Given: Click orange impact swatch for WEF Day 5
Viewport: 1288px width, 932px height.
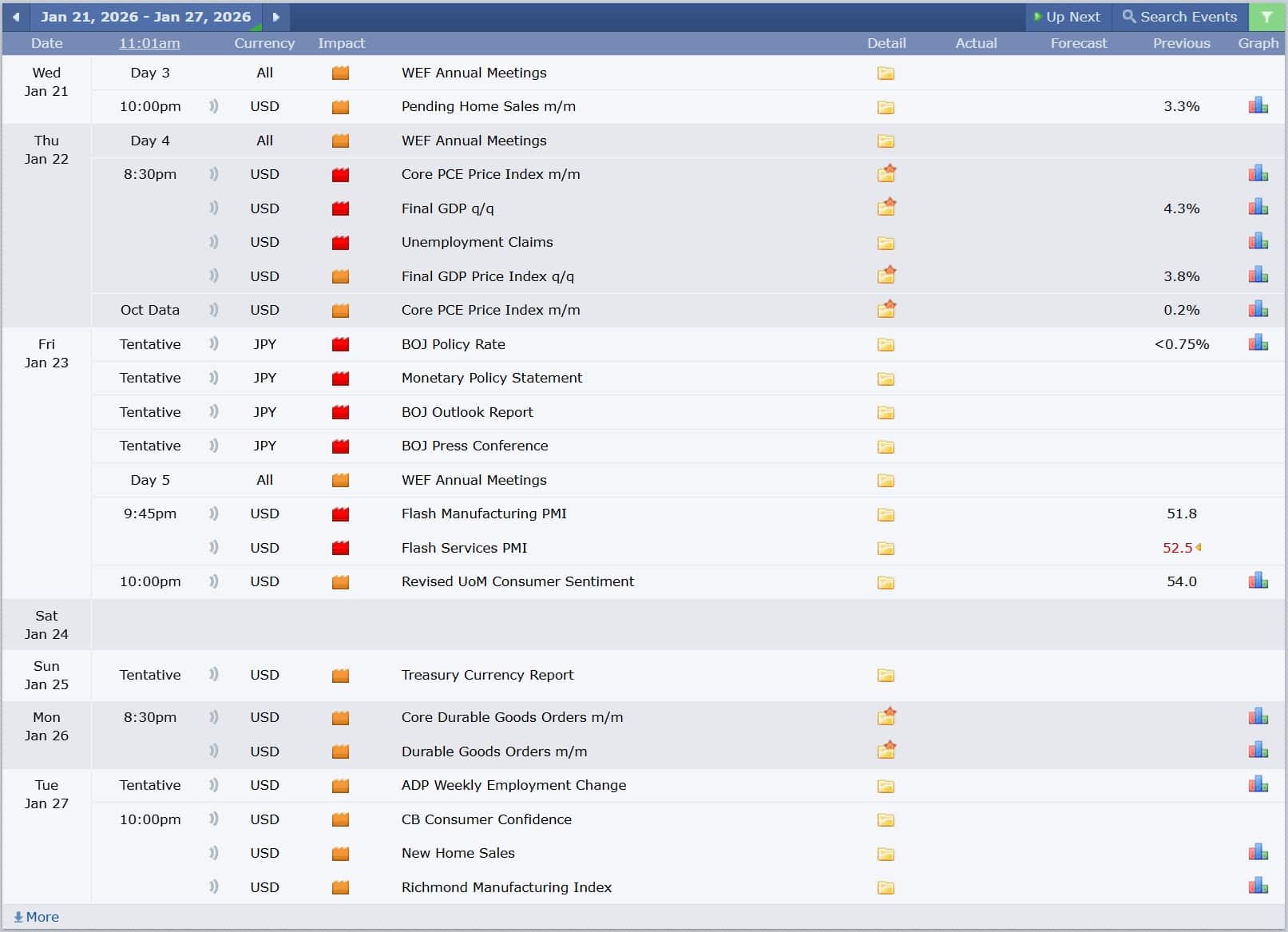Looking at the screenshot, I should pos(340,481).
